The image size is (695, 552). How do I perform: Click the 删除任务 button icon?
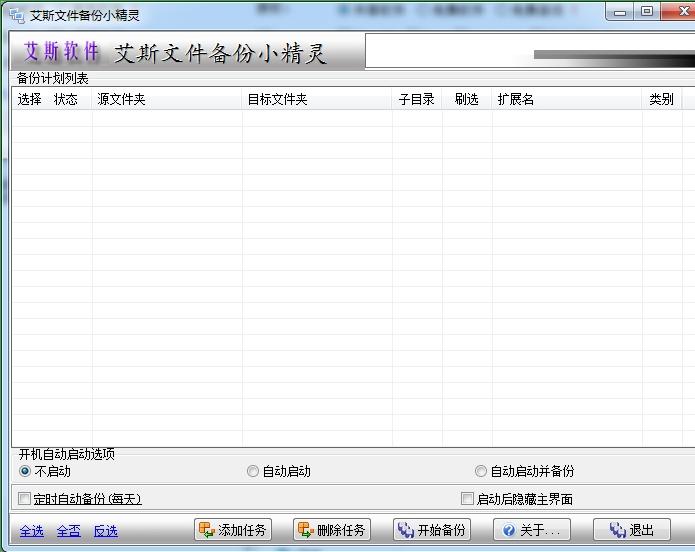click(305, 530)
